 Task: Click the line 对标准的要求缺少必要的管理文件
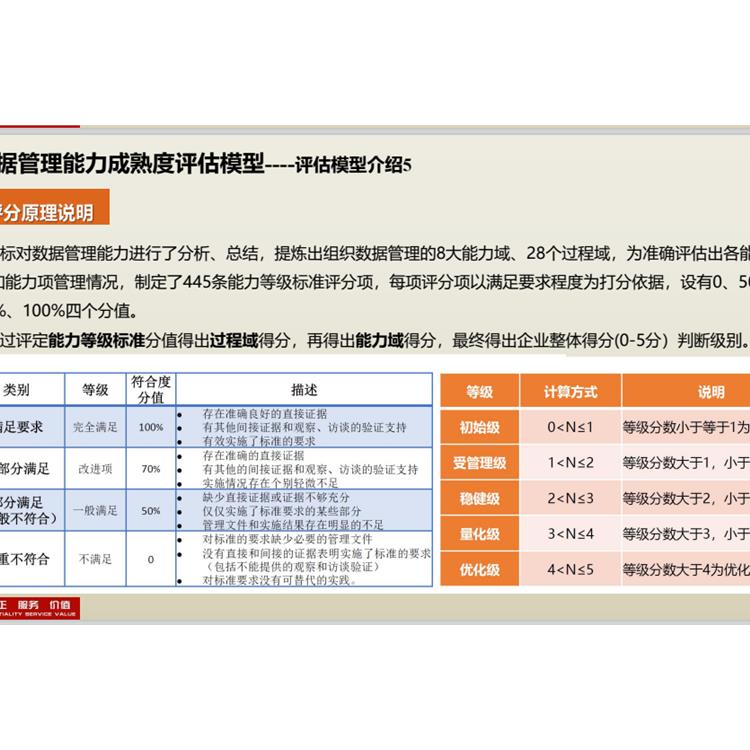[x=287, y=539]
